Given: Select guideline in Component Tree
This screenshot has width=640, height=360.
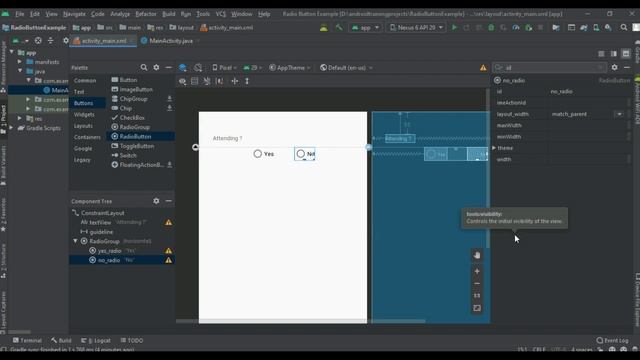Looking at the screenshot, I should tap(101, 232).
